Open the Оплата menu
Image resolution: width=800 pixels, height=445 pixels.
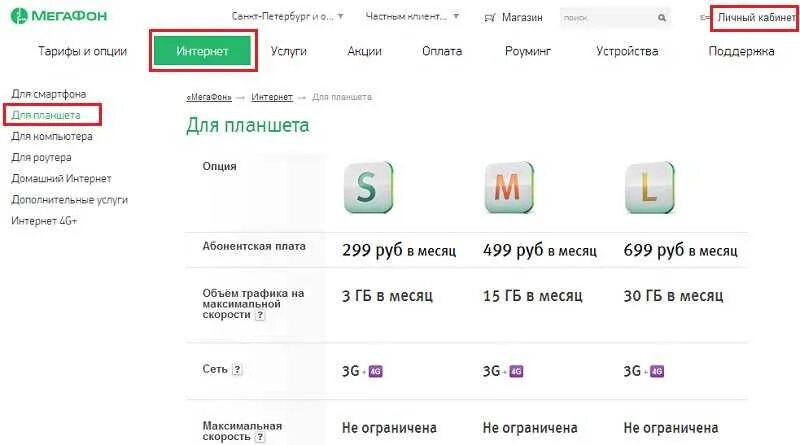click(442, 51)
